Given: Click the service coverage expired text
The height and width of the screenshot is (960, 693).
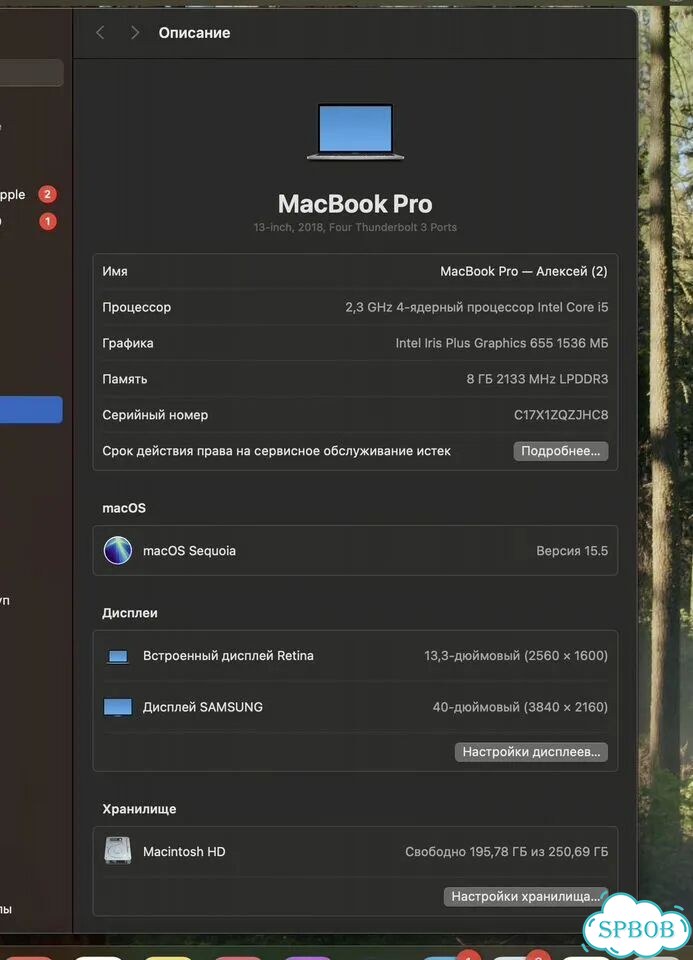Looking at the screenshot, I should (277, 451).
